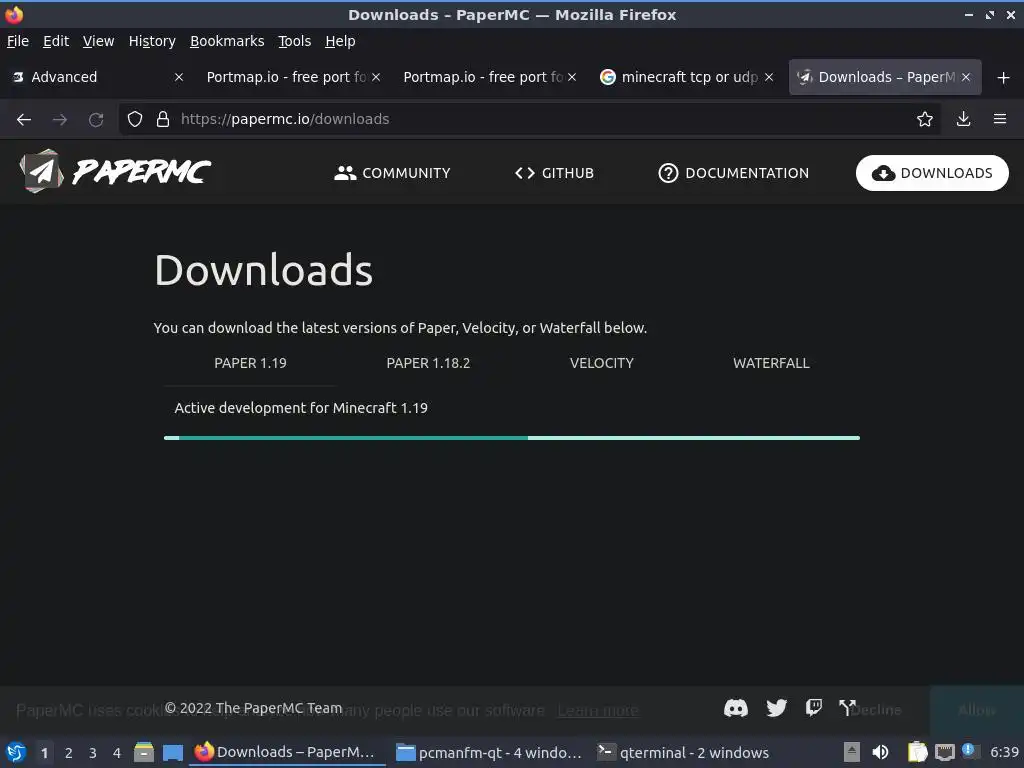Switch to the Waterfall tab
Viewport: 1024px width, 768px height.
tap(771, 363)
